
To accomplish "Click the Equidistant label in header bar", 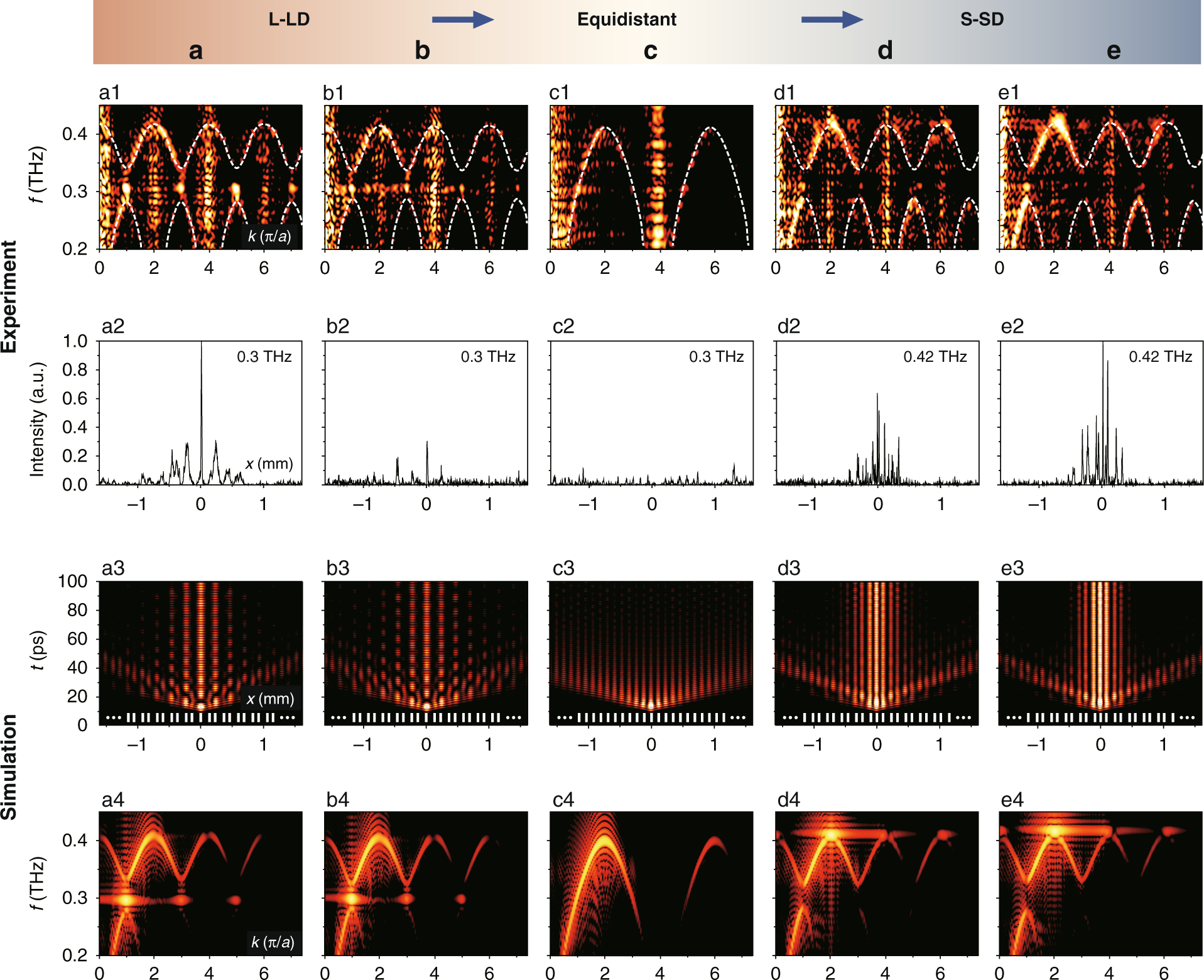I will pyautogui.click(x=627, y=19).
